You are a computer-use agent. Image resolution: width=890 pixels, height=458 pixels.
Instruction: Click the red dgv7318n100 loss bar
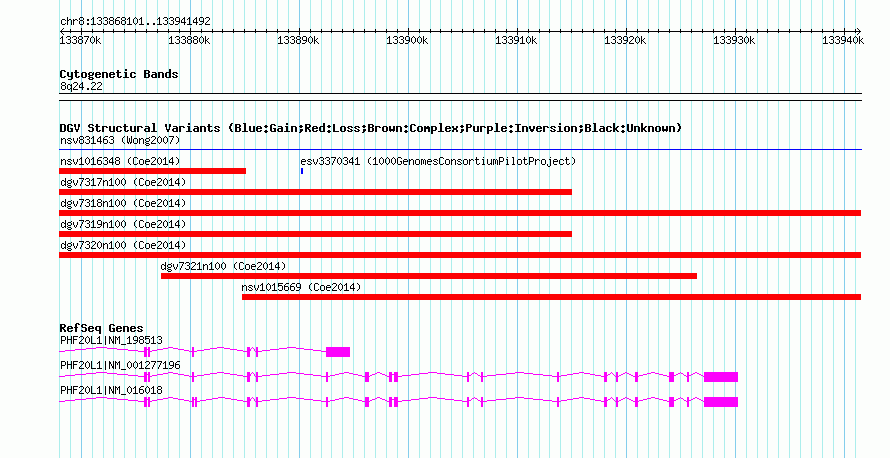click(460, 213)
